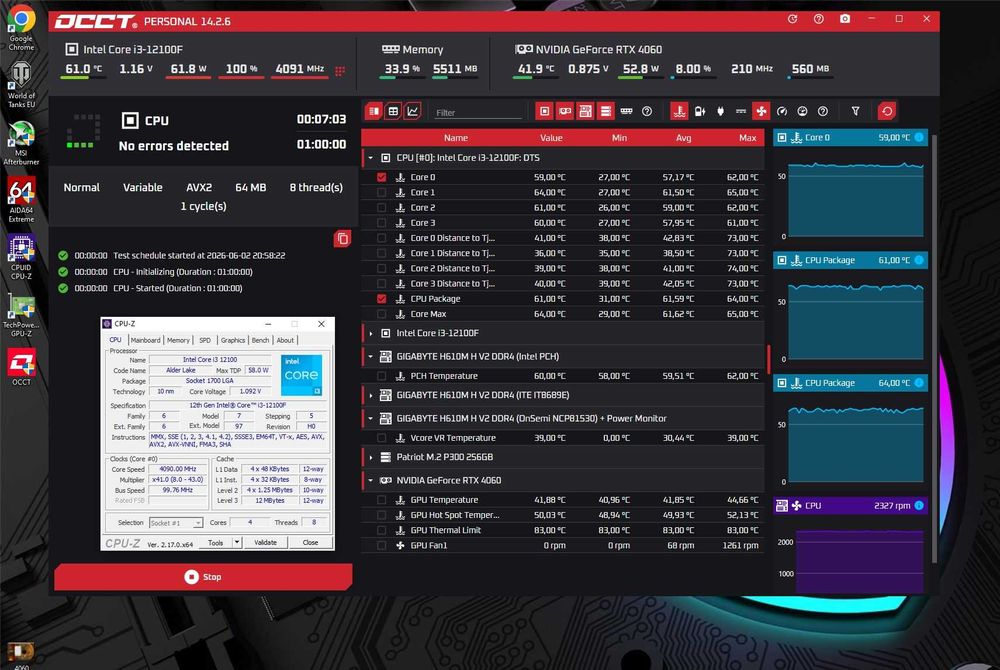Image resolution: width=1000 pixels, height=670 pixels.
Task: Open MSI Afterburner desktop shortcut
Action: (x=21, y=143)
